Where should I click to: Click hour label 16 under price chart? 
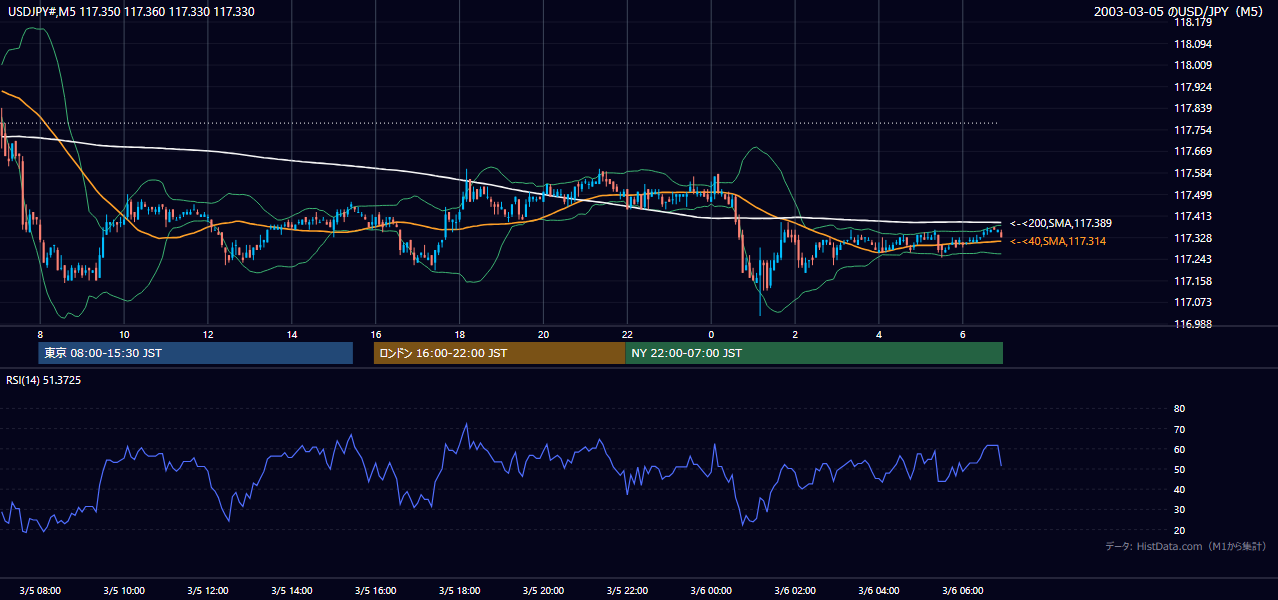pyautogui.click(x=376, y=334)
